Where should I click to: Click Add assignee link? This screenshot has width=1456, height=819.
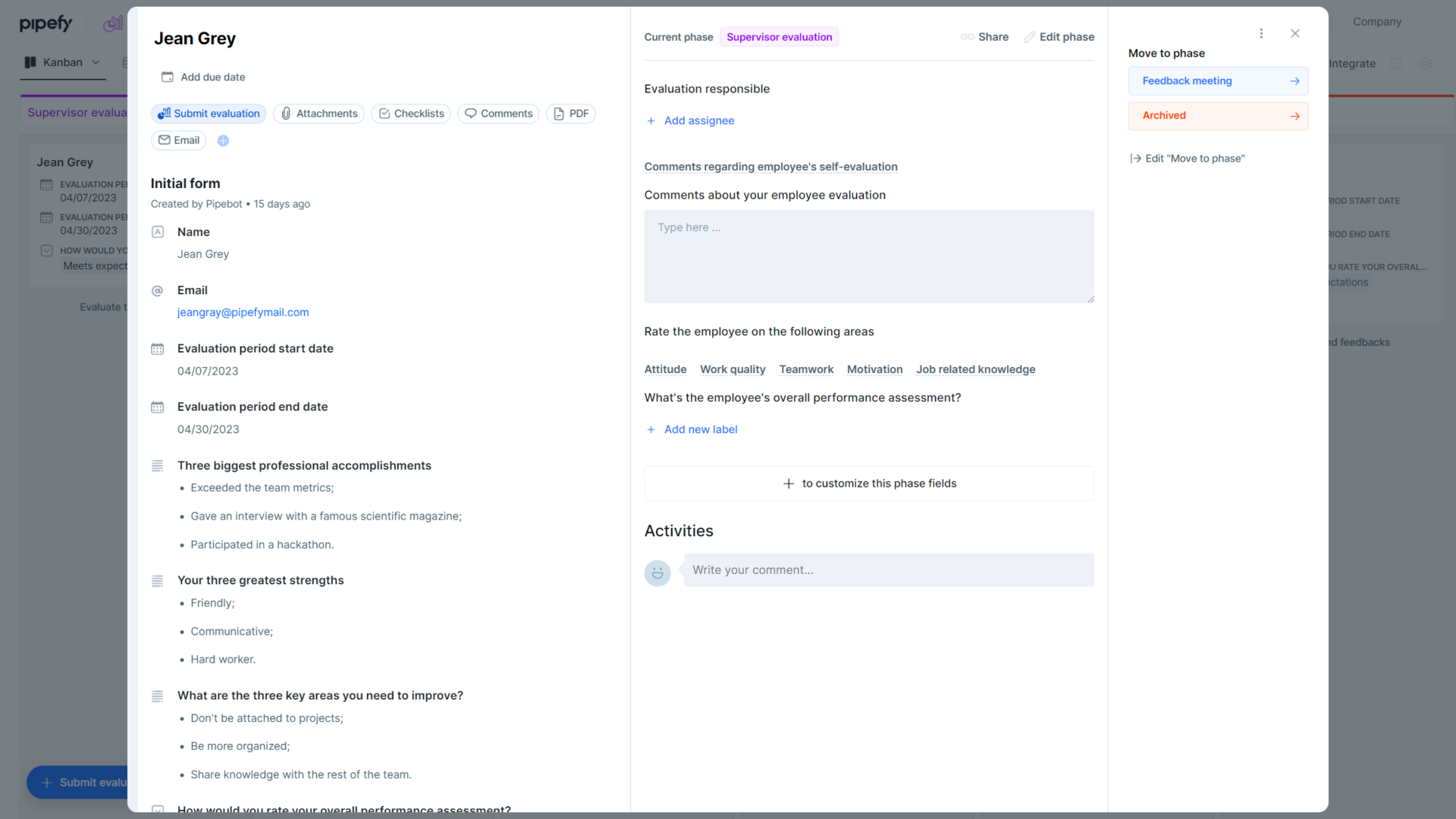click(x=699, y=121)
